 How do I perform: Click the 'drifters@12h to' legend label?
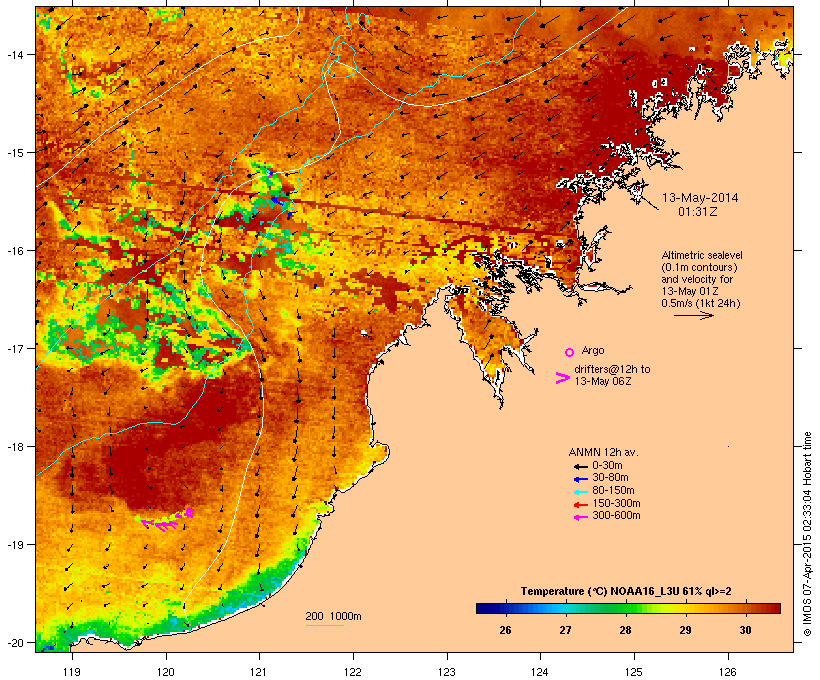tap(612, 369)
